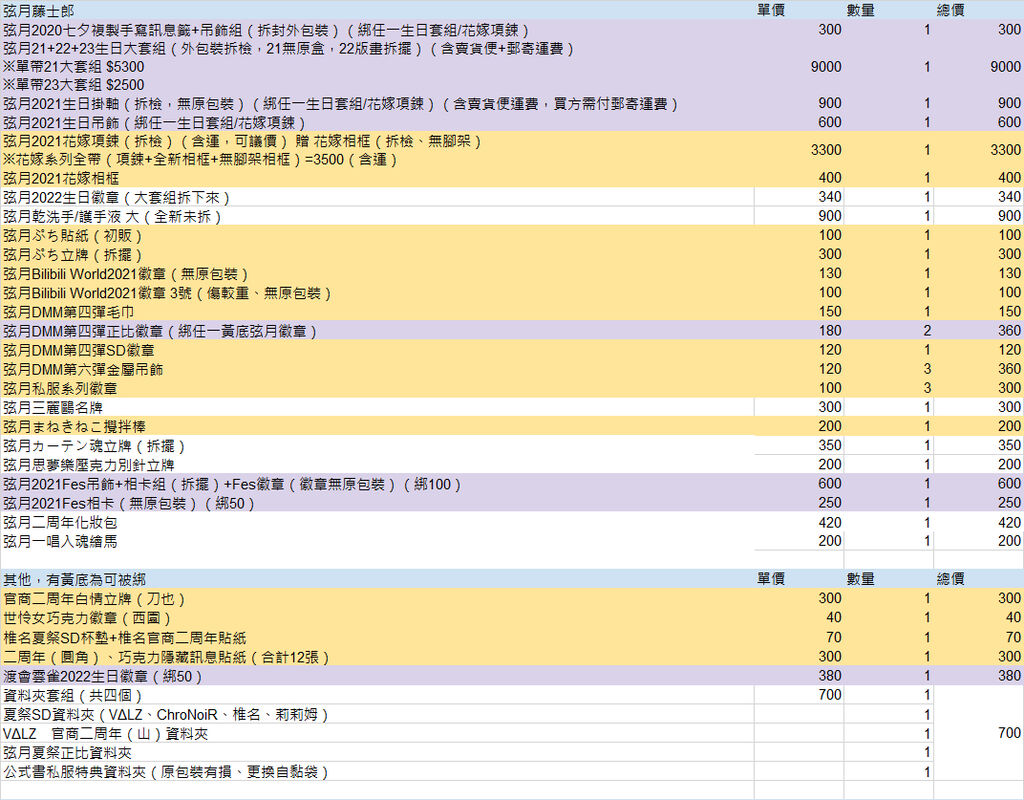
Task: Click the "渡會雲雀2022生日徽章" item cell
Action: point(103,676)
